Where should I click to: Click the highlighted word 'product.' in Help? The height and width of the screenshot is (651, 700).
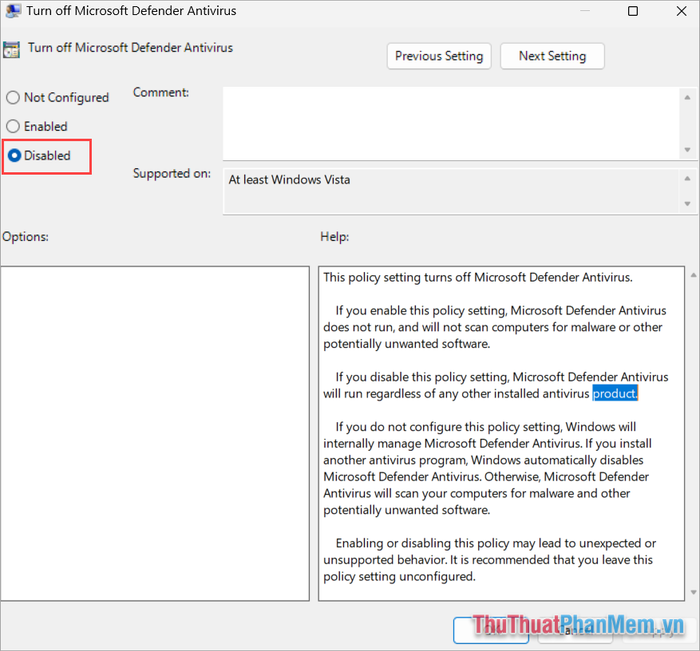615,394
